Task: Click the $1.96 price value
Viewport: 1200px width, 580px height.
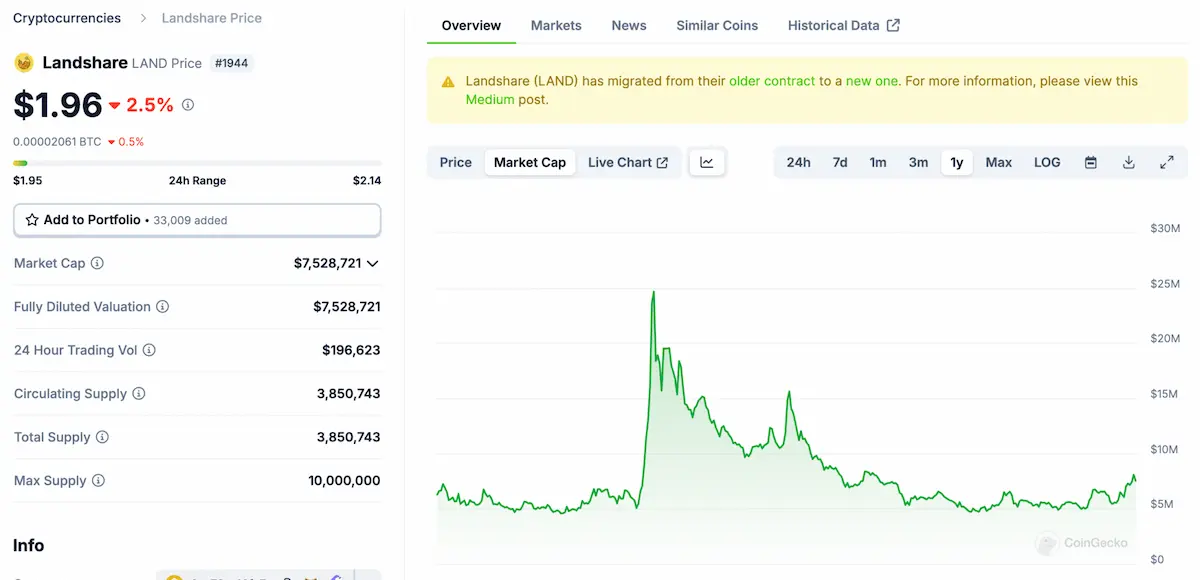Action: click(x=58, y=104)
